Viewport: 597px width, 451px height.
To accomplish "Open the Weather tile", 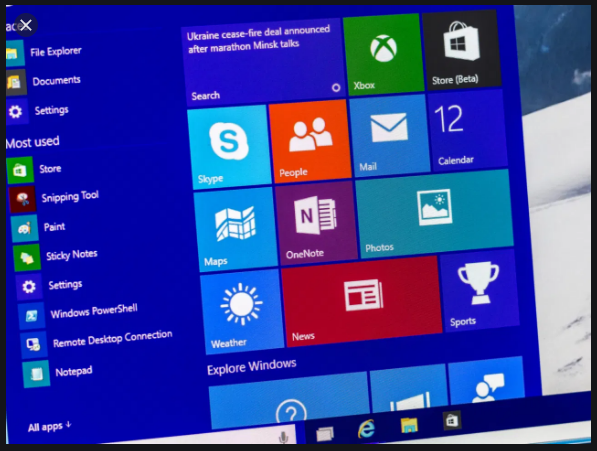I will 242,311.
